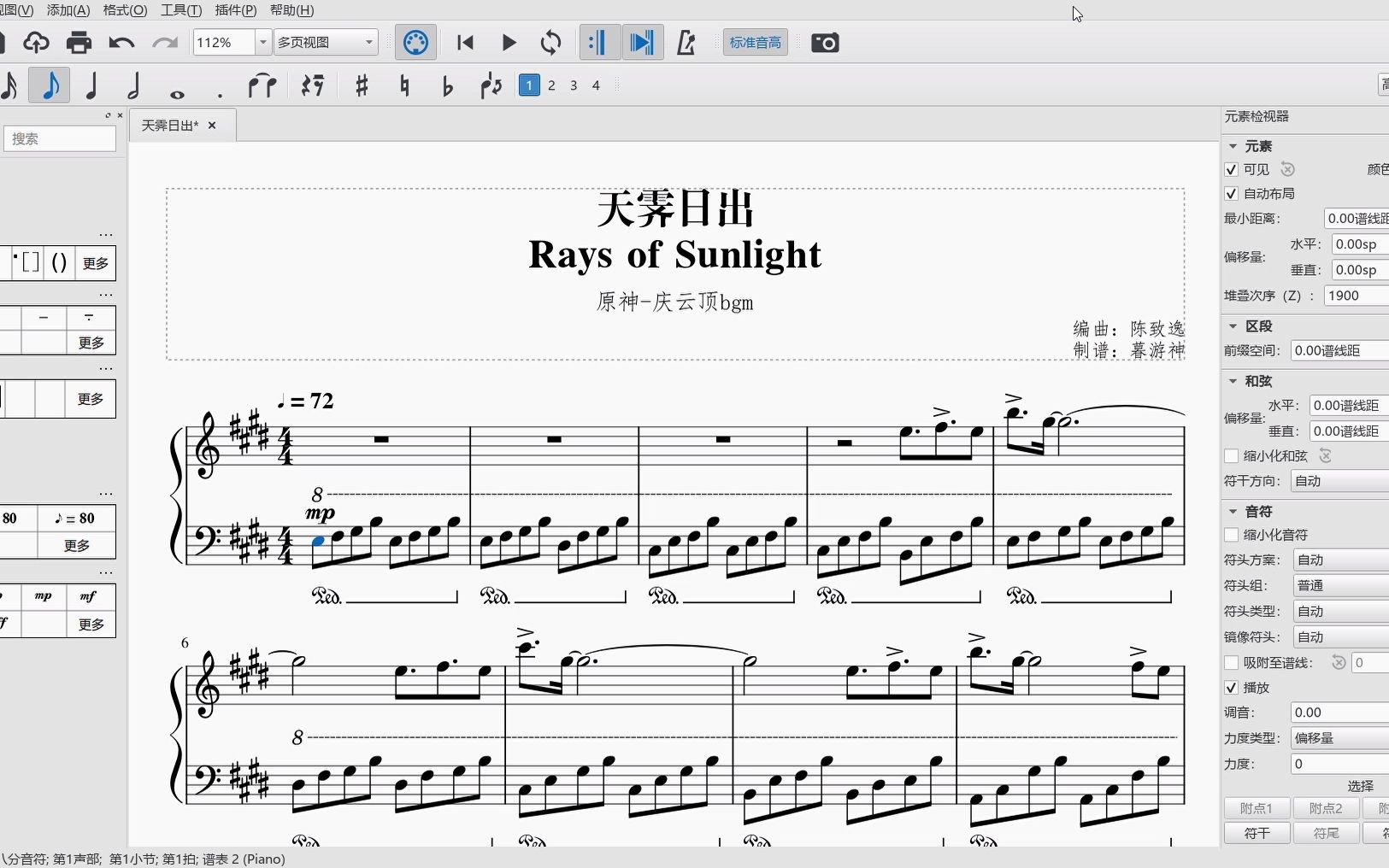Start playback with the play button
The image size is (1389, 868).
[509, 43]
